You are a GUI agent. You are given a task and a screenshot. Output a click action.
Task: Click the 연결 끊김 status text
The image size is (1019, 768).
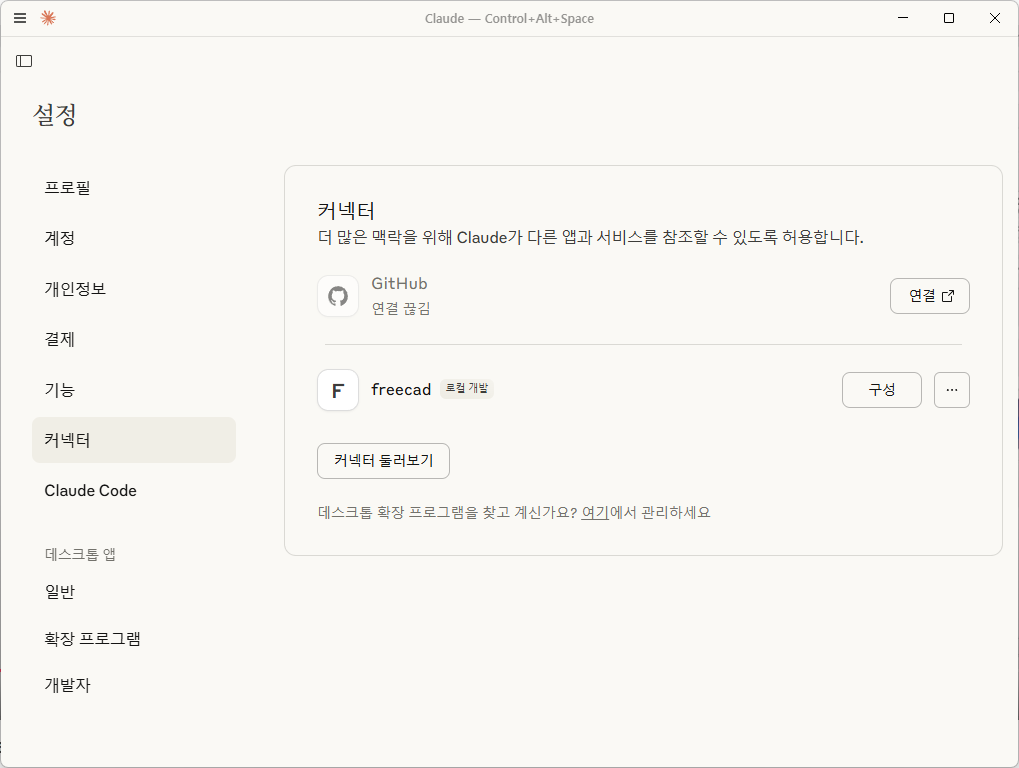coord(401,309)
